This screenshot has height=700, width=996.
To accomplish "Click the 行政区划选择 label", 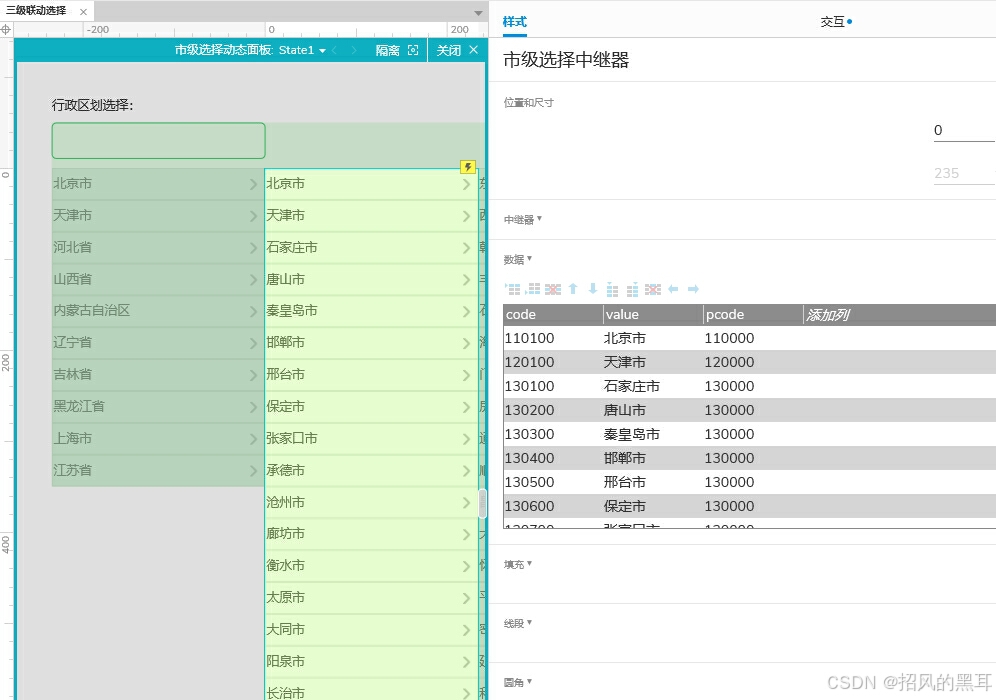I will 93,105.
